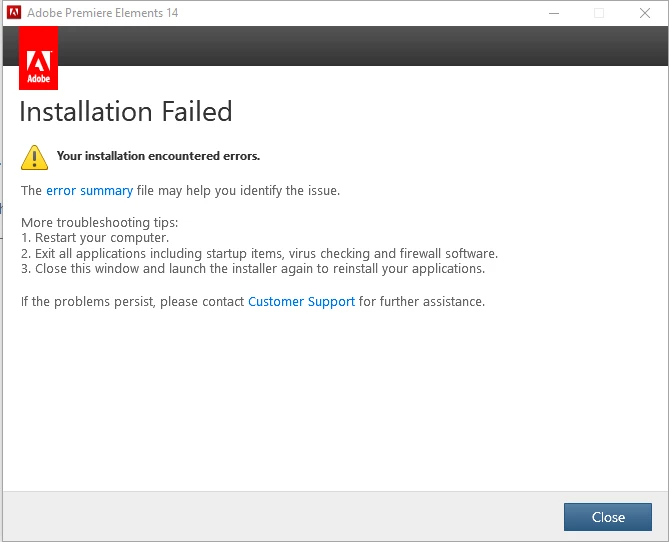Click the 'More troubleshooting tips:' line

[99, 222]
